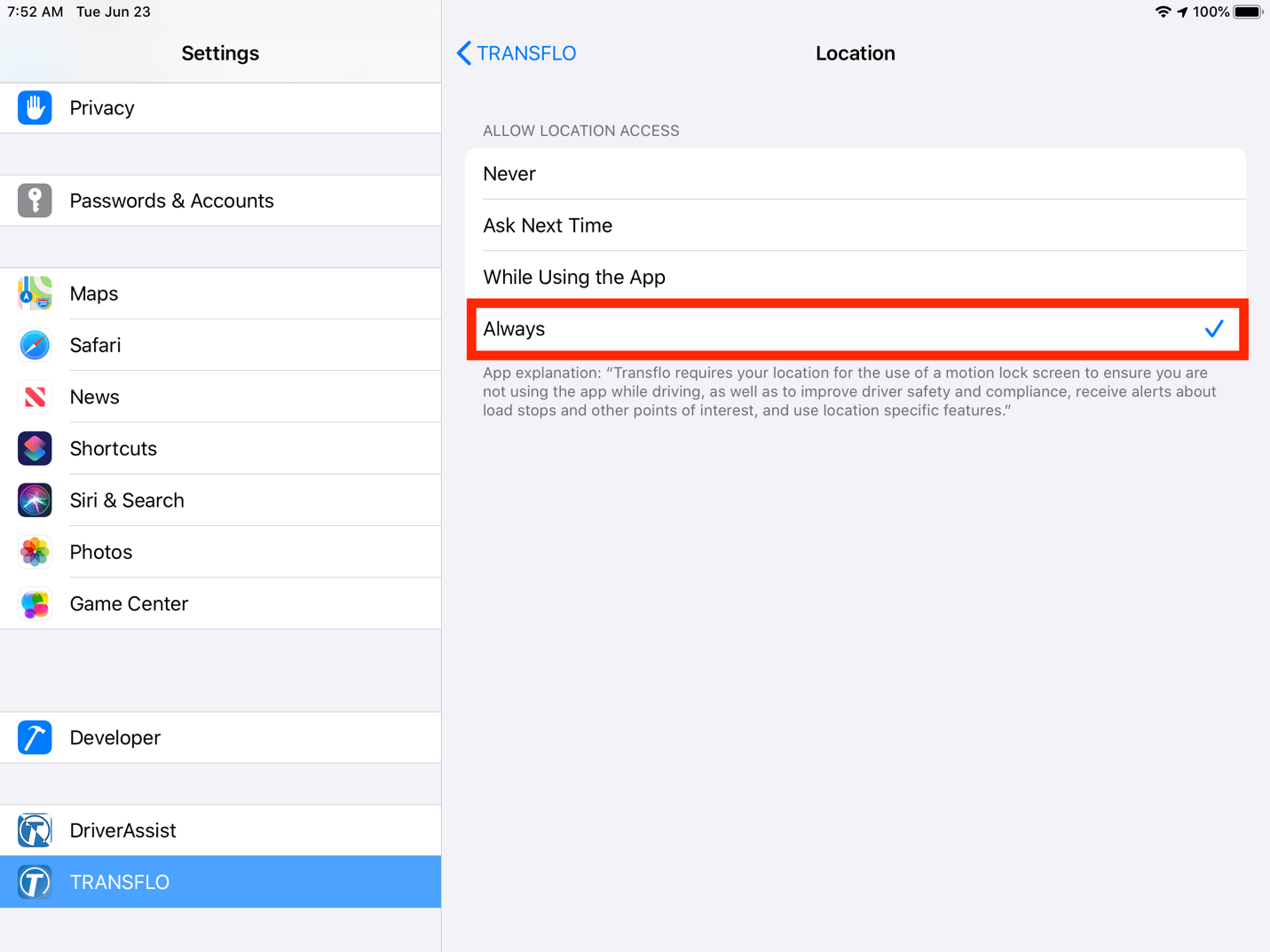Tap the Game Center bubbles icon
The width and height of the screenshot is (1270, 952).
point(35,604)
